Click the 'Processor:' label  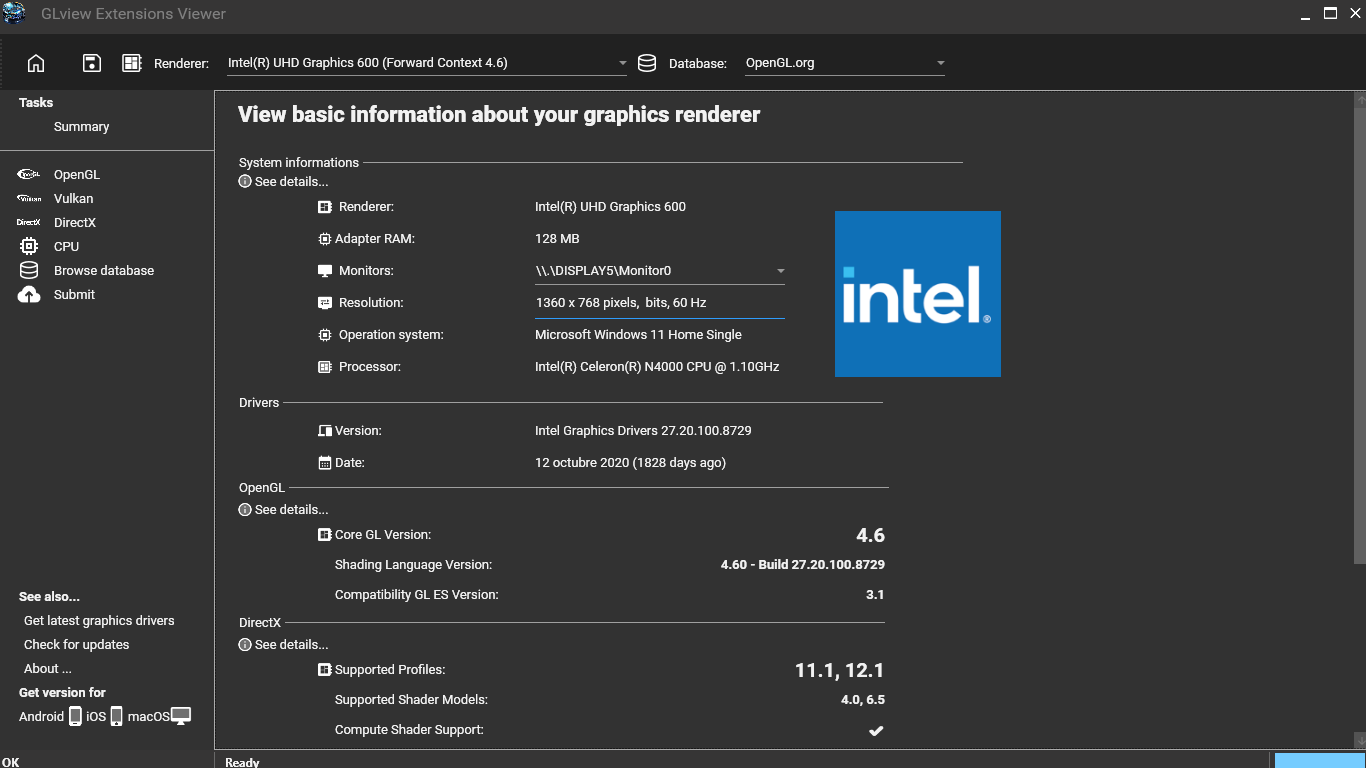point(370,367)
